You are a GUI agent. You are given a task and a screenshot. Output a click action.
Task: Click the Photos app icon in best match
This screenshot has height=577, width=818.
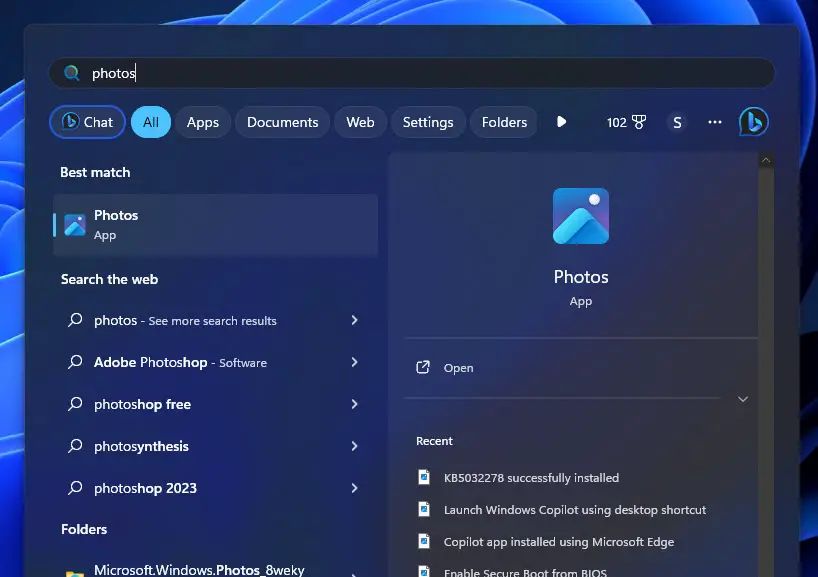tap(75, 225)
